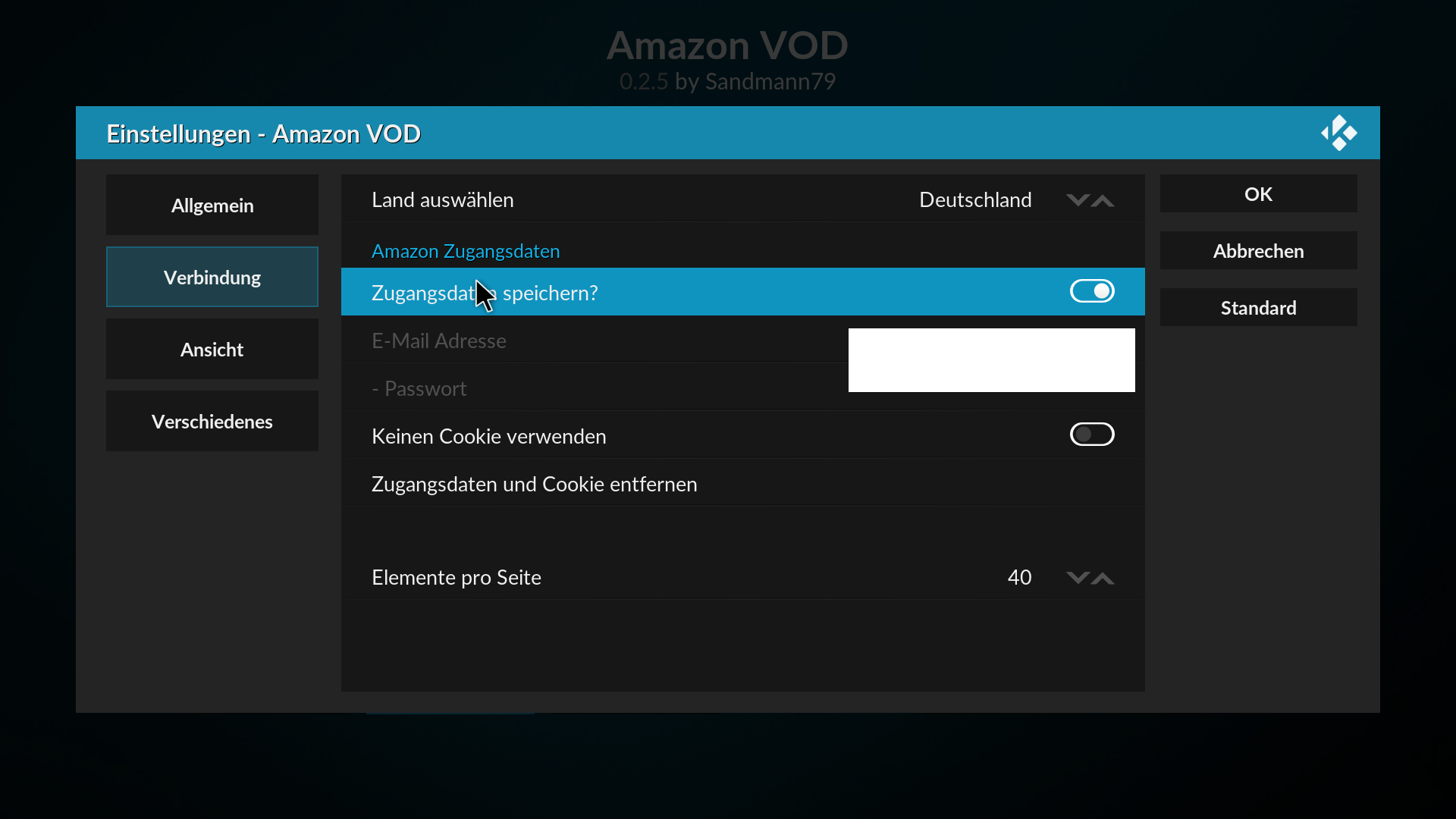
Task: Click up arrow for Land auswählen
Action: click(x=1103, y=200)
